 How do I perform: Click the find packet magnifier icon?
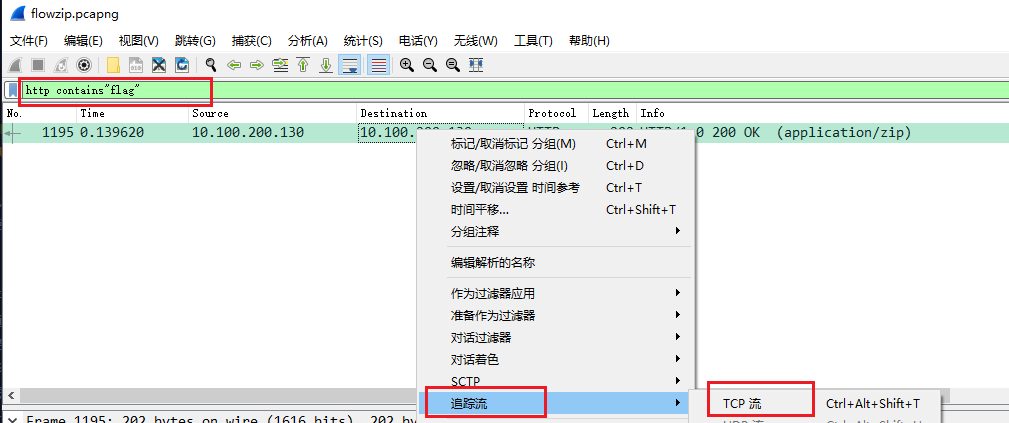[x=211, y=65]
